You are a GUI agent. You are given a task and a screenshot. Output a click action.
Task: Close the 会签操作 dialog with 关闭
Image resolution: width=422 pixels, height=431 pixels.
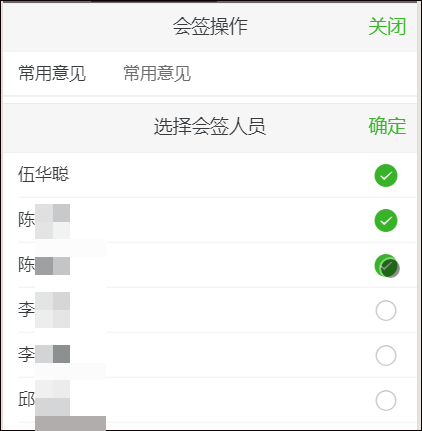(x=387, y=26)
